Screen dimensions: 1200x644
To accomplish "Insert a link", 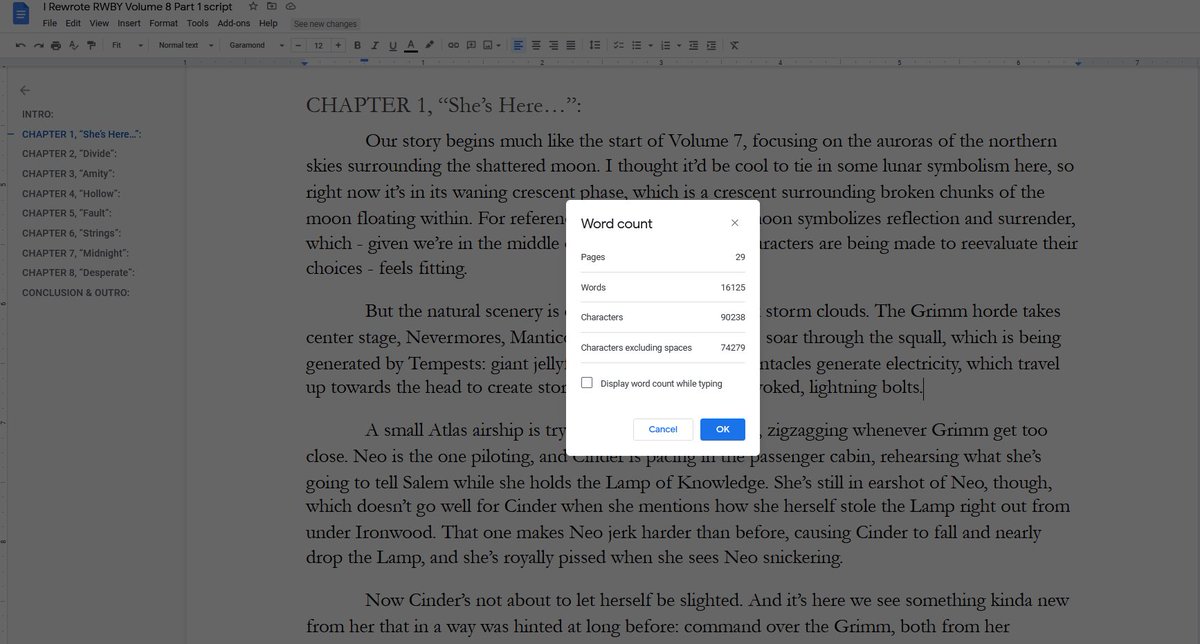I will coord(453,45).
